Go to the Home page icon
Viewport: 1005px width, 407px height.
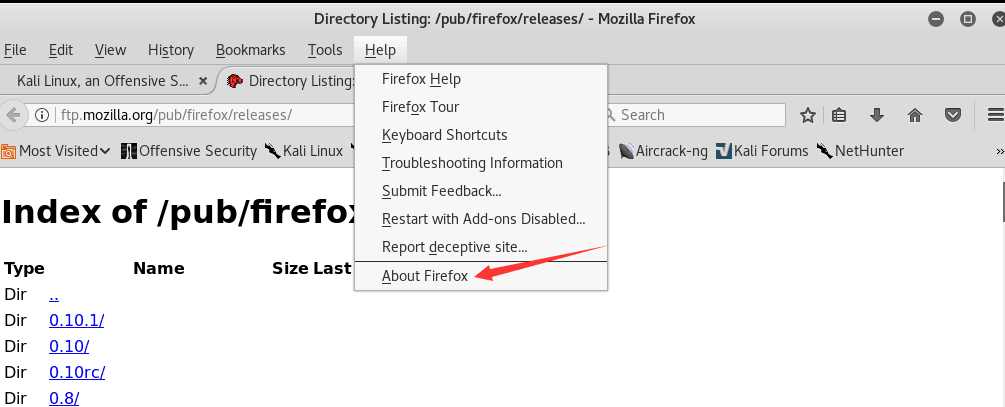(x=914, y=115)
